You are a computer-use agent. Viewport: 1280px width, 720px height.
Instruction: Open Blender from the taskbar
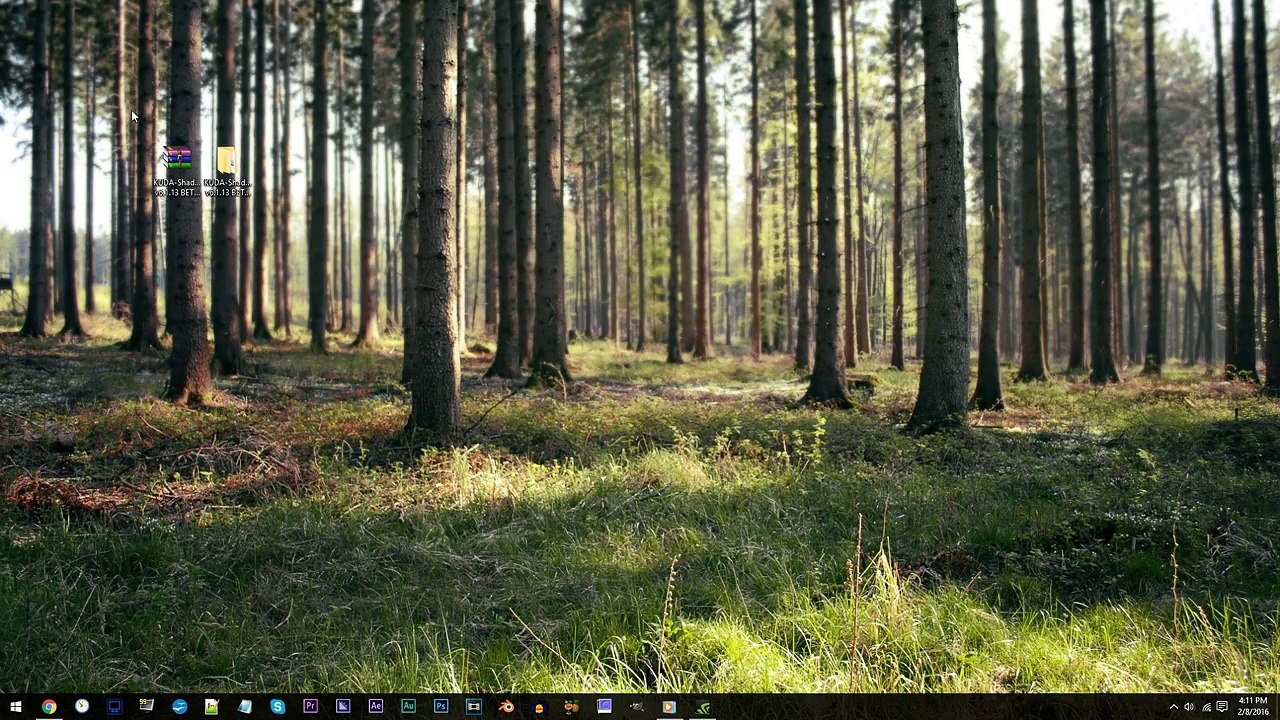[x=506, y=707]
